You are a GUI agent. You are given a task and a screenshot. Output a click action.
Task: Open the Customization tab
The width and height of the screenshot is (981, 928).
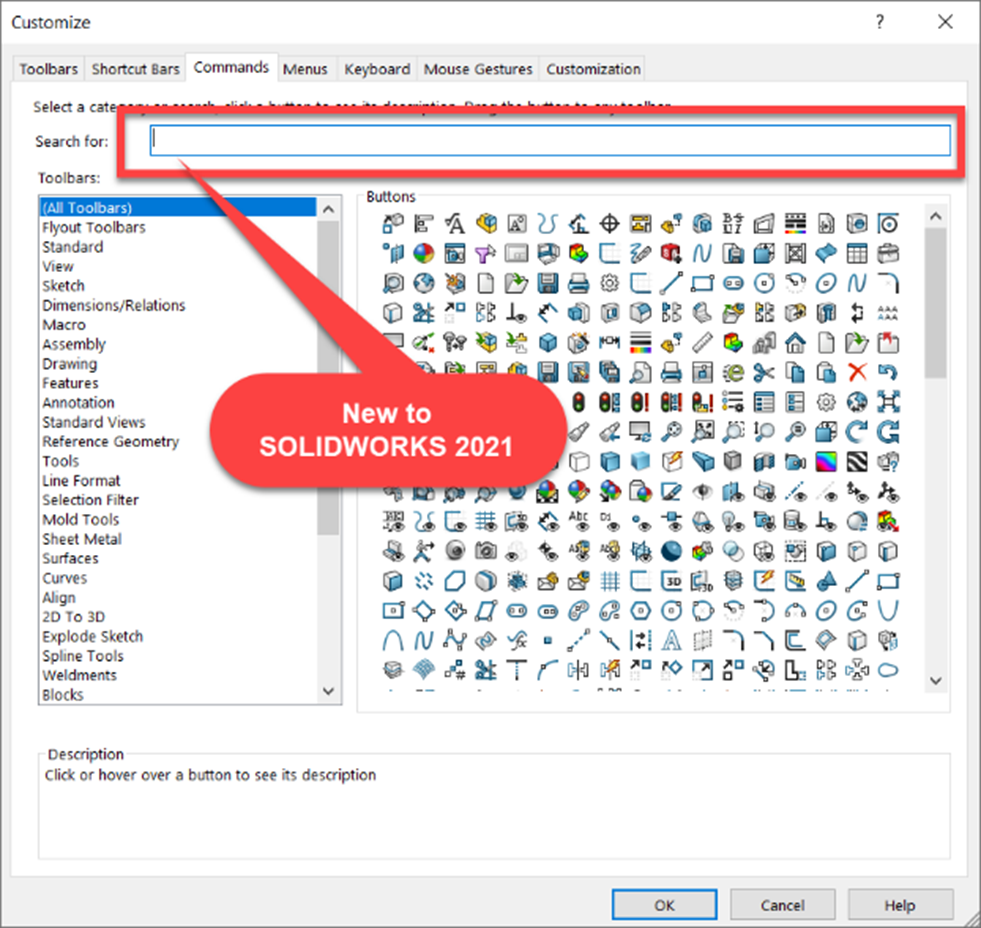point(594,69)
